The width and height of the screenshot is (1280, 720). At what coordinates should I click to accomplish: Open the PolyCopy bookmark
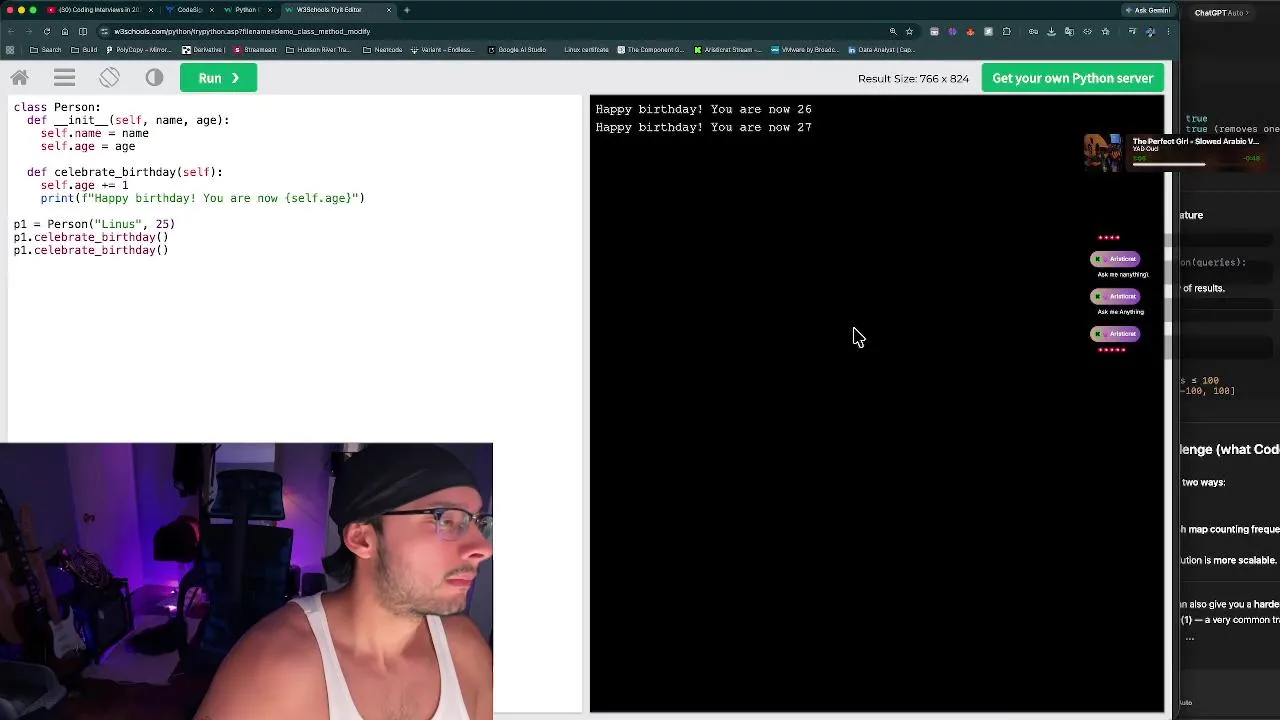tap(138, 49)
